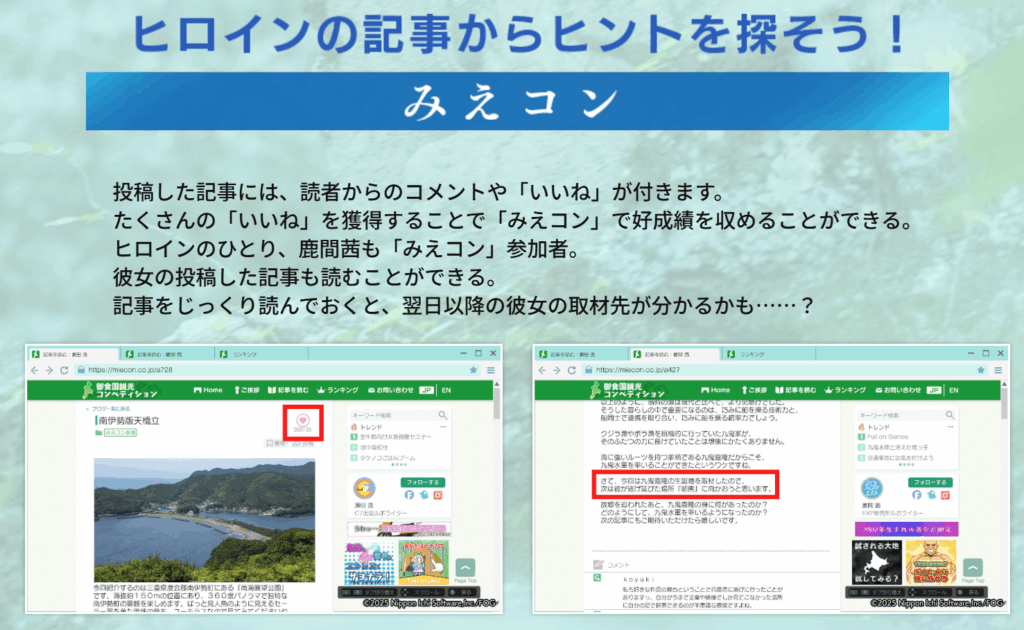
Task: Open 交通事故には気を付けよう trend item
Action: point(895,458)
